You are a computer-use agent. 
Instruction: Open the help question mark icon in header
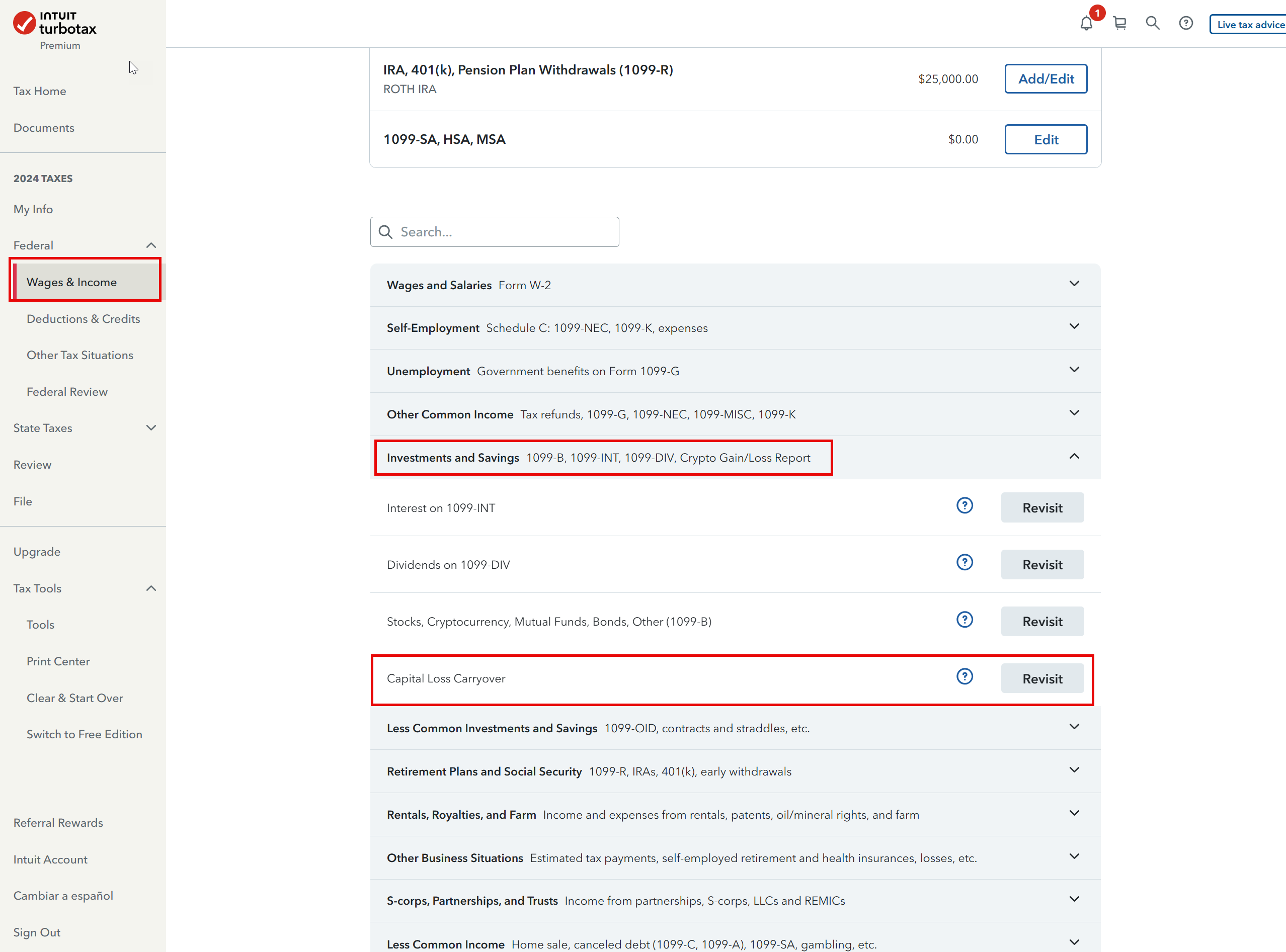point(1186,24)
